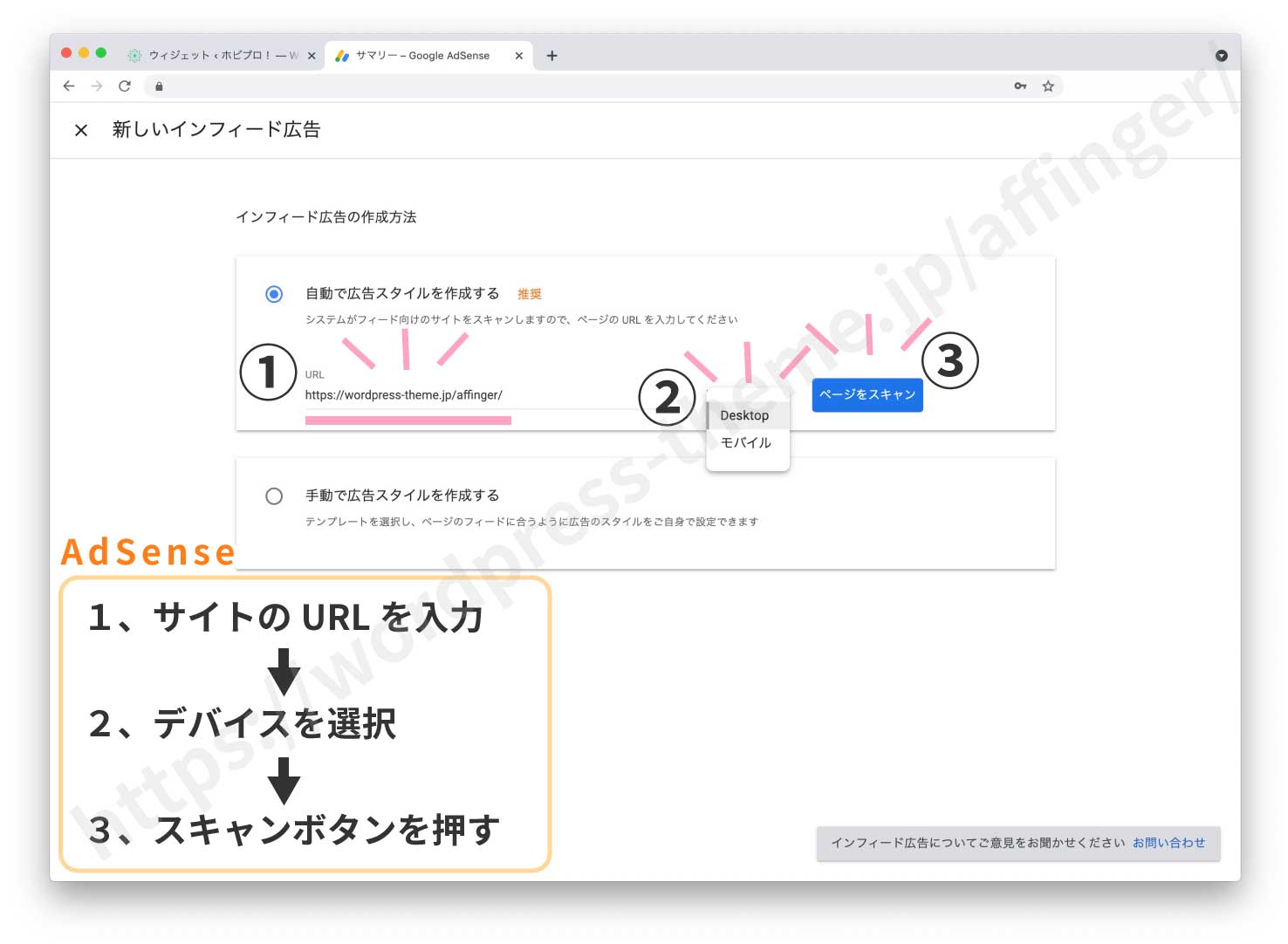Viewport: 1288px width, 944px height.
Task: Click the ページをスキャン button
Action: coord(867,395)
